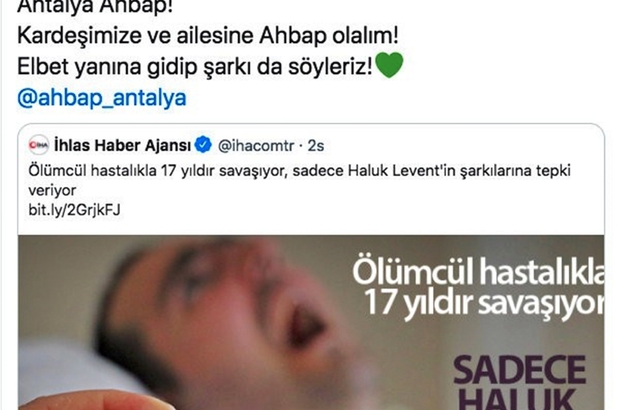Click the quoted tweet text about Haluk Levent
This screenshot has width=620, height=410.
pos(299,180)
